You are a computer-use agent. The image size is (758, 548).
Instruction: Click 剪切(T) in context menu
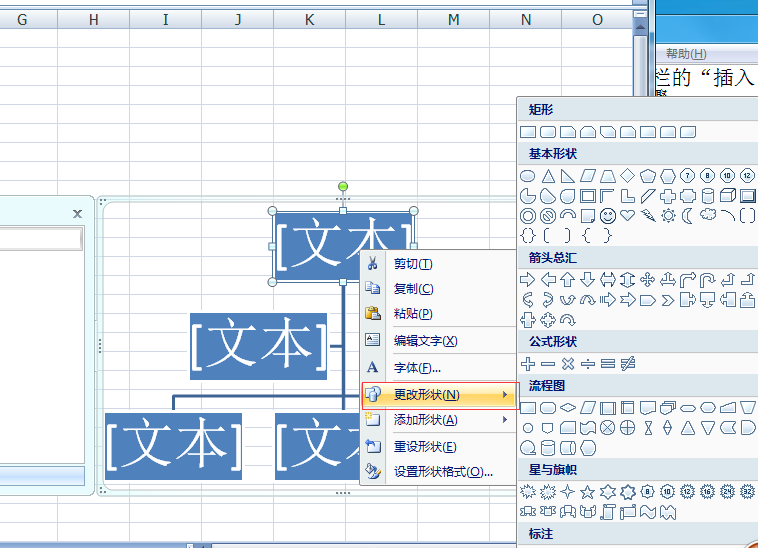[x=413, y=264]
